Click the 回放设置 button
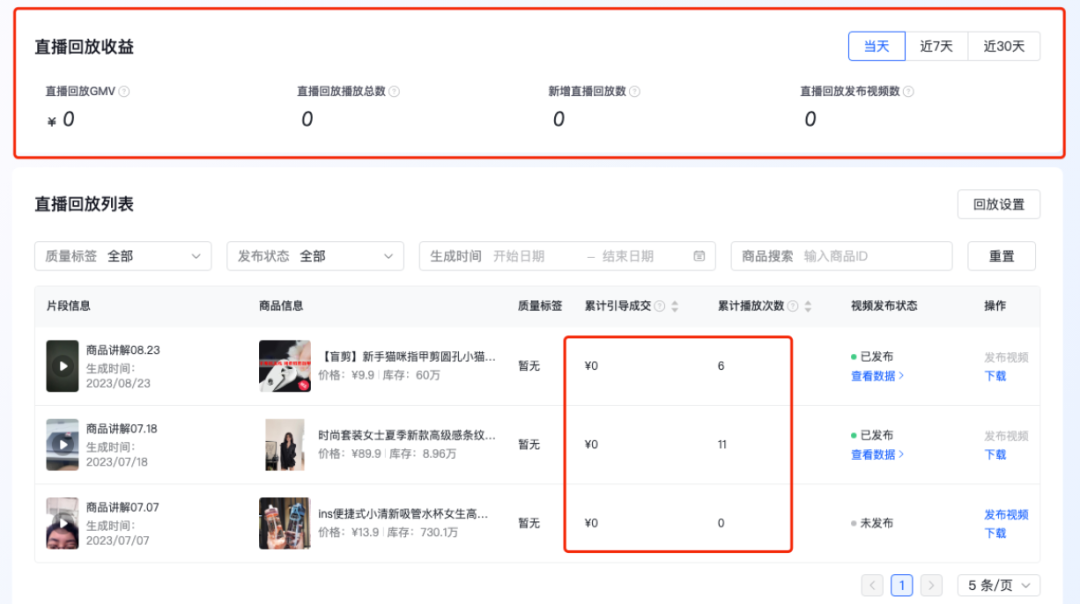Image resolution: width=1080 pixels, height=604 pixels. pos(998,204)
